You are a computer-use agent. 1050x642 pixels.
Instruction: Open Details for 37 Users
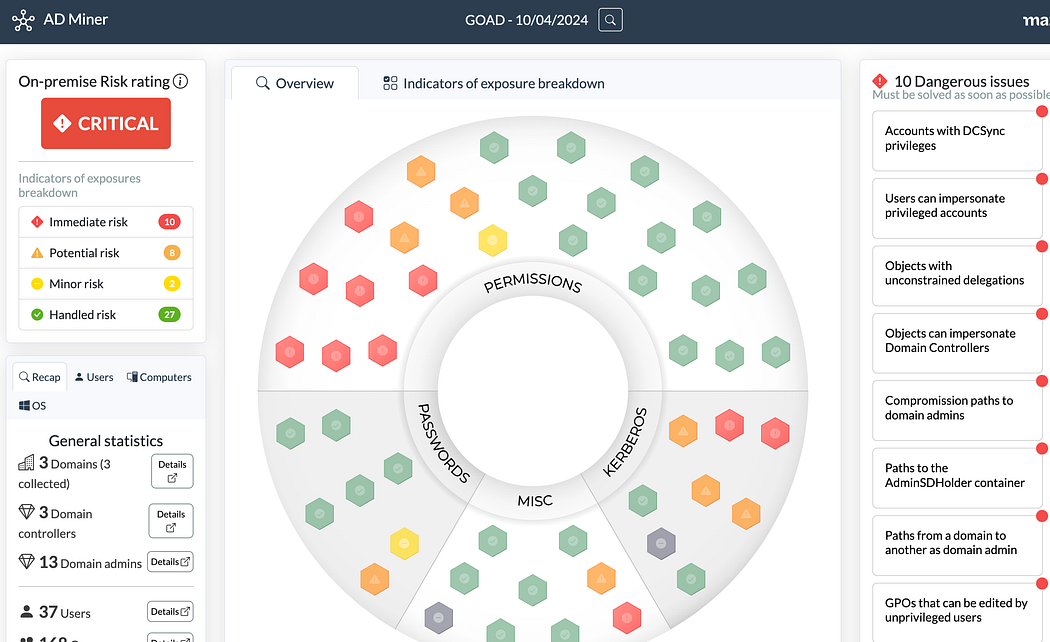(170, 611)
